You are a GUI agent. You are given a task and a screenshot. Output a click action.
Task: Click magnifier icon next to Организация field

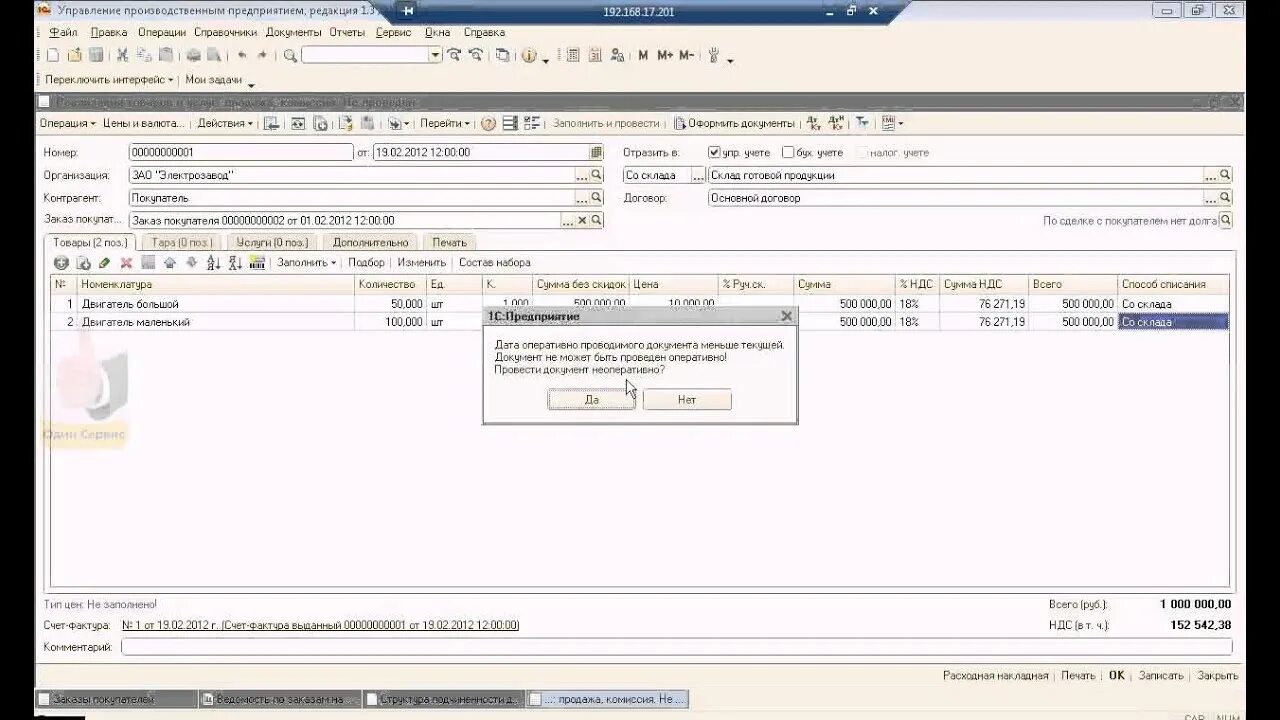(597, 175)
